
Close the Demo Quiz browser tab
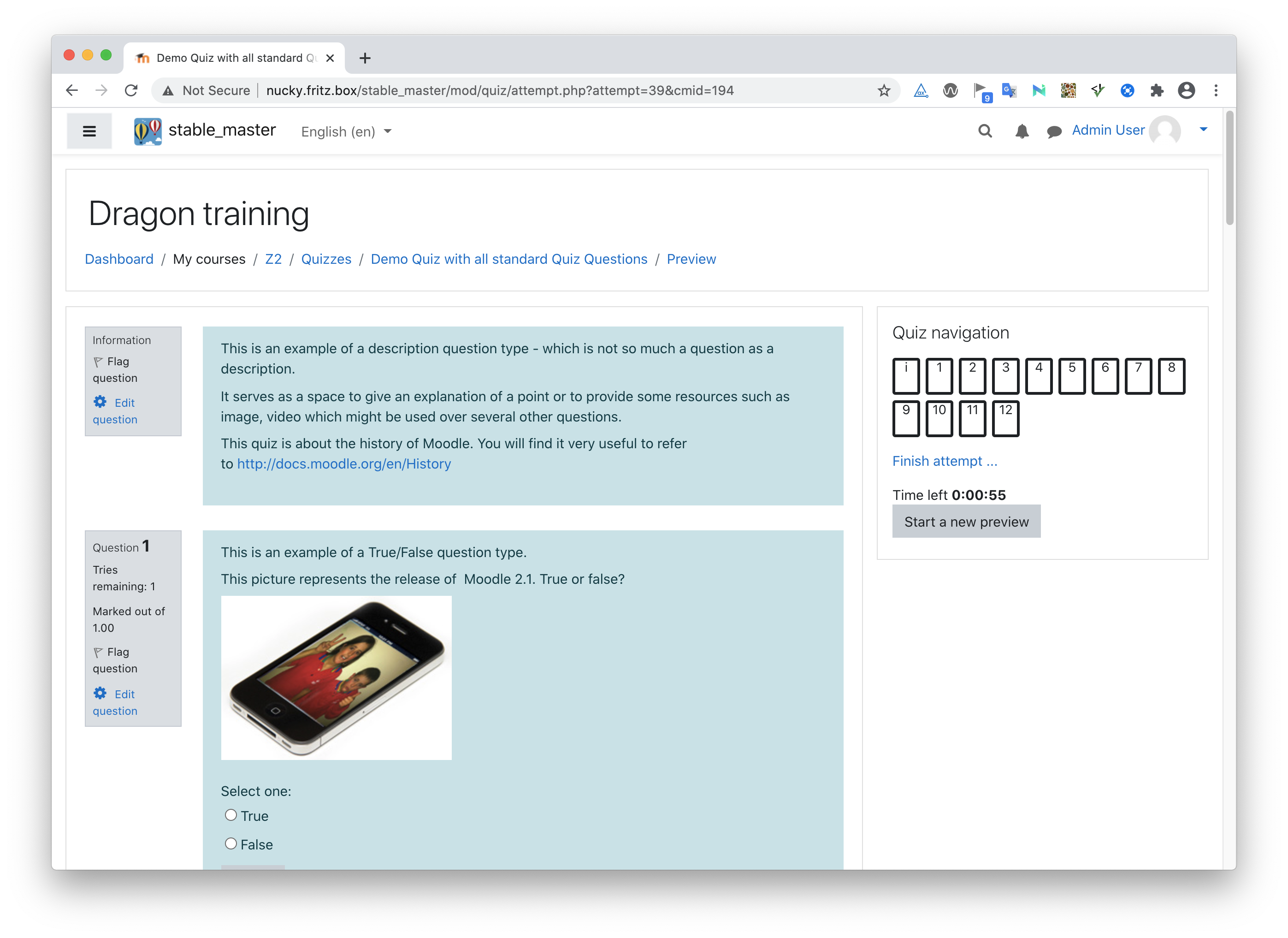click(330, 58)
